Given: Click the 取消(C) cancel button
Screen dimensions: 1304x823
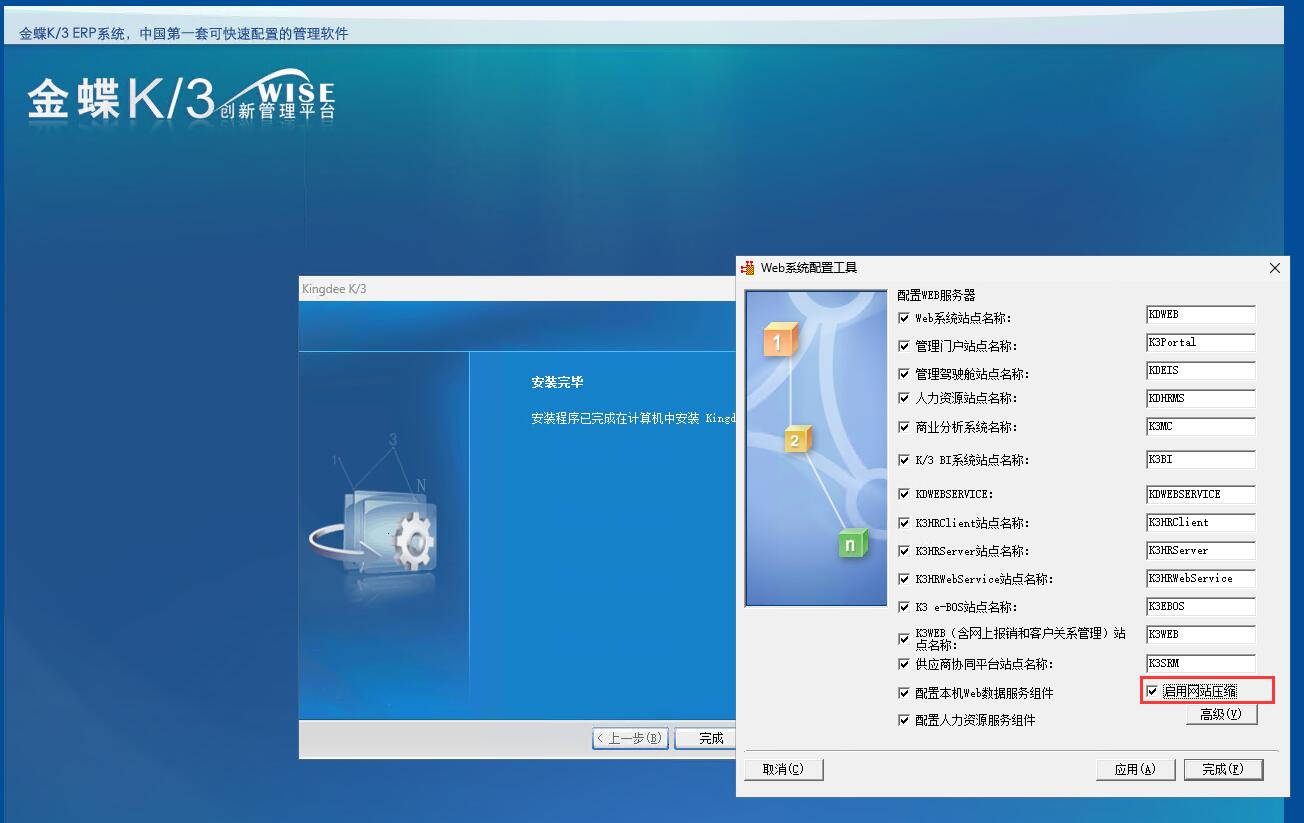Looking at the screenshot, I should pos(783,769).
